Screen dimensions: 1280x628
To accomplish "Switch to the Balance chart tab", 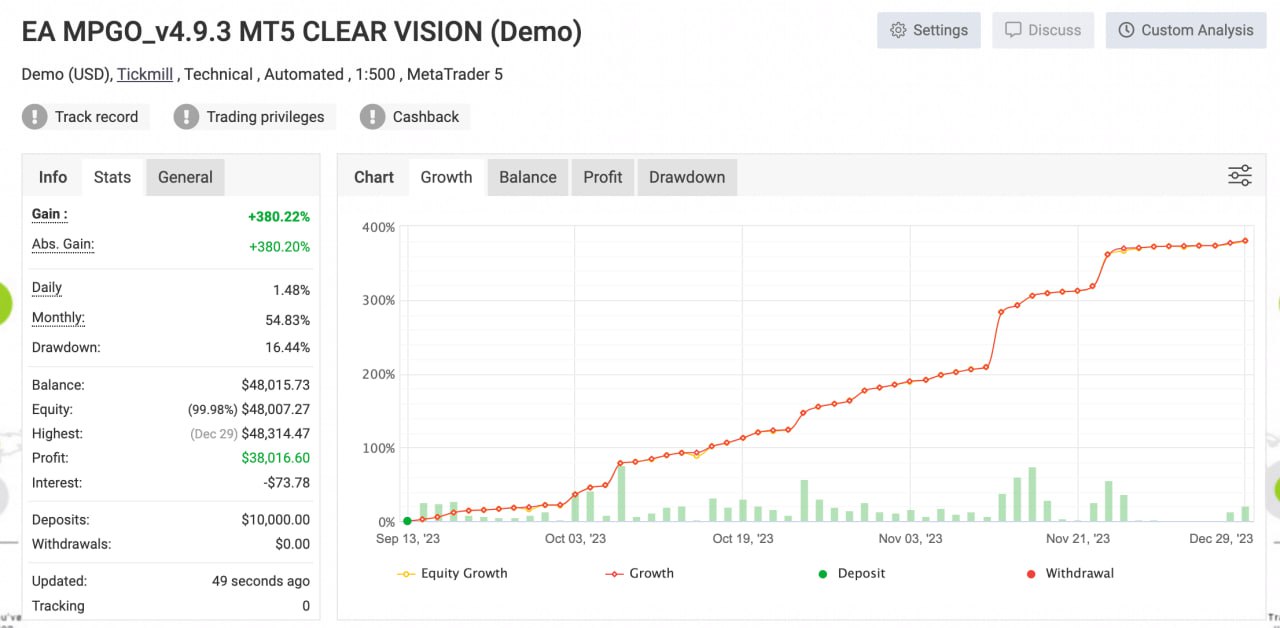I will click(528, 177).
